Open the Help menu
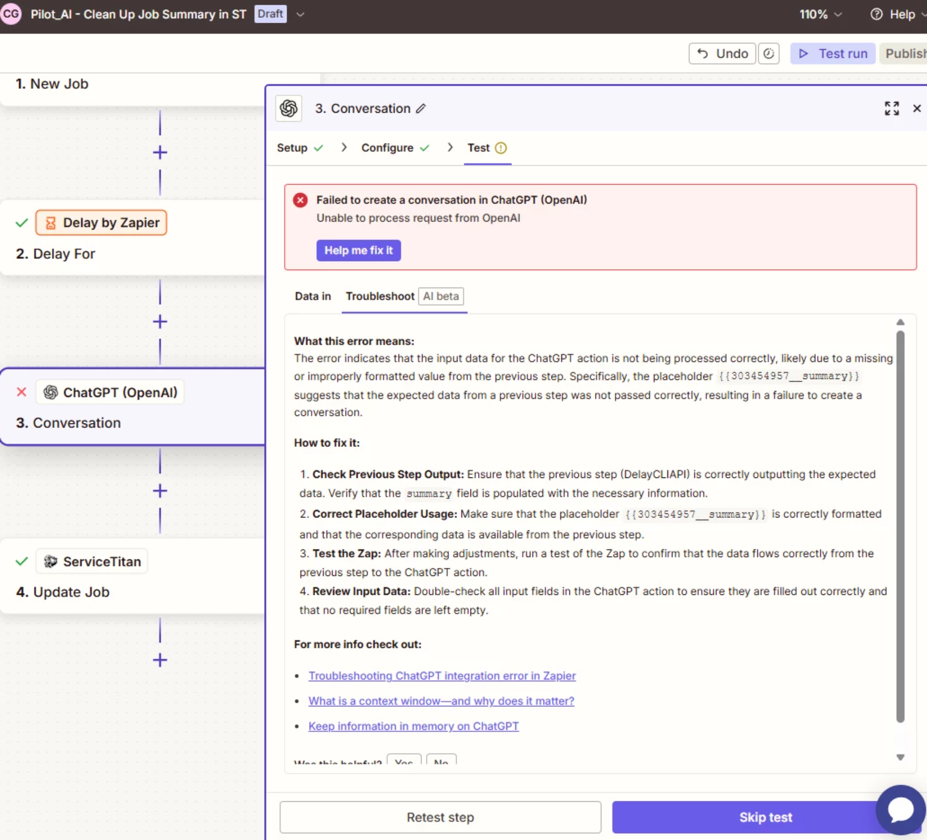927x840 pixels. 897,14
